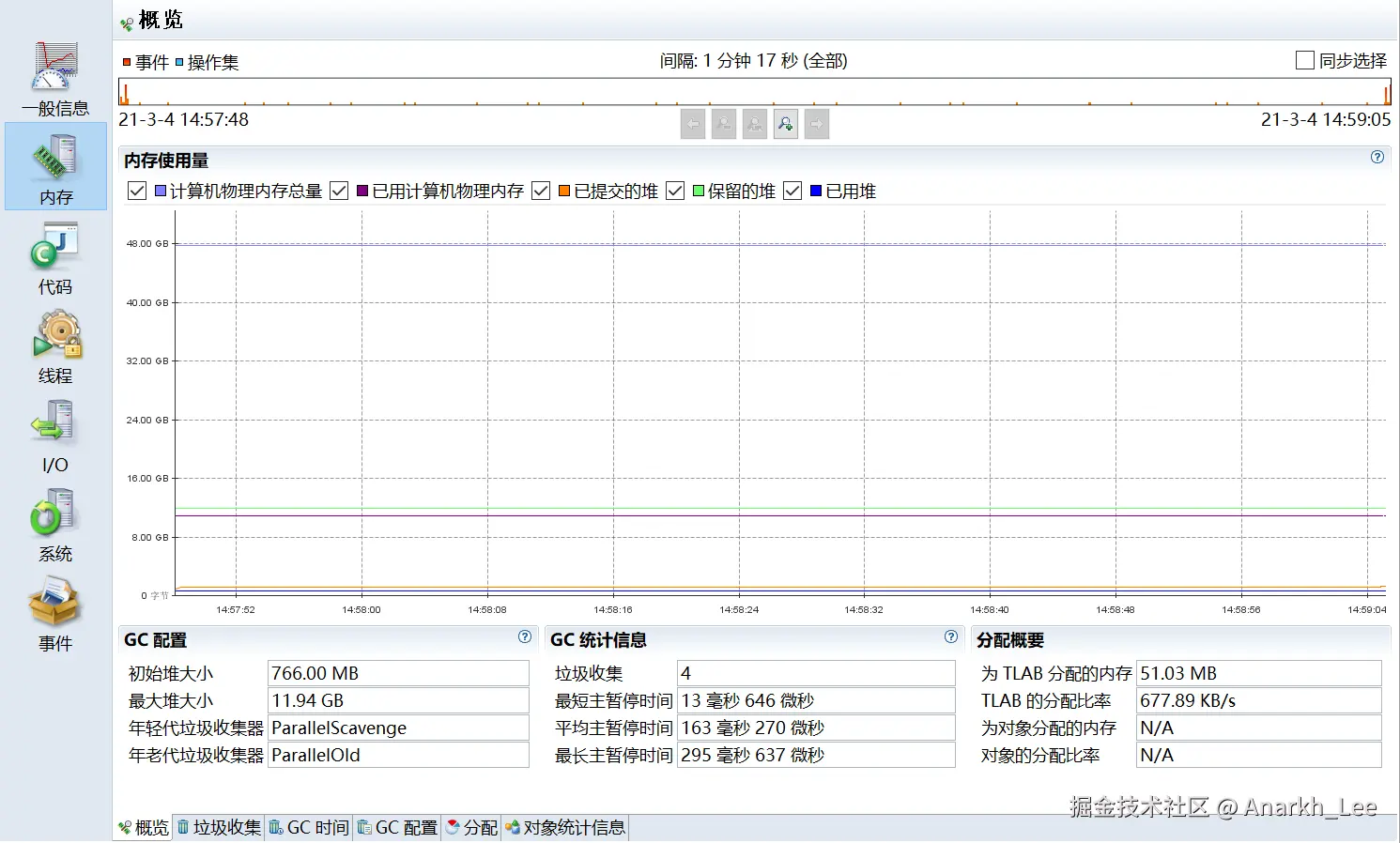Click the 最短主暂停时间 value field

pos(816,700)
